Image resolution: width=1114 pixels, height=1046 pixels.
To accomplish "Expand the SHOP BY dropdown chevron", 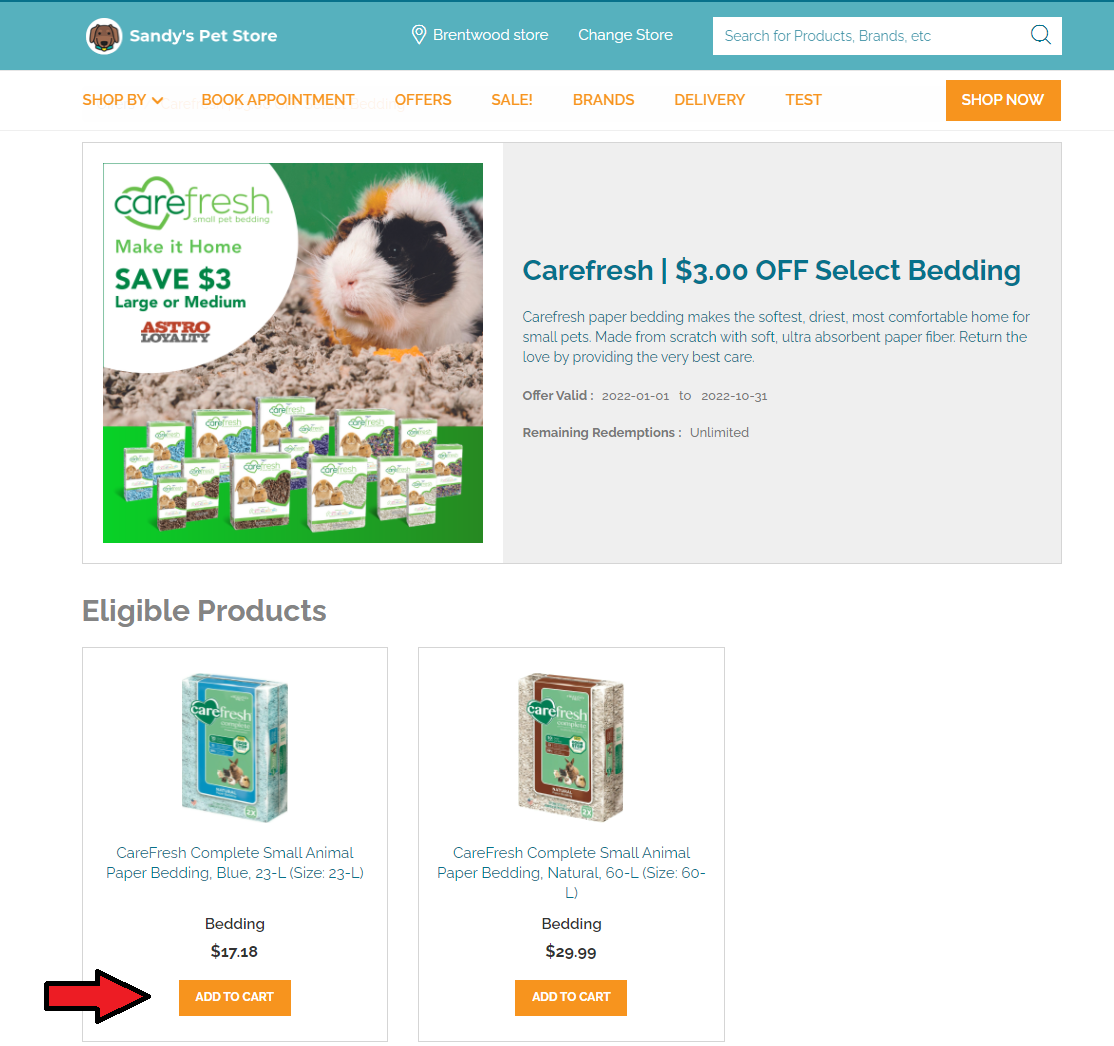I will (x=158, y=100).
